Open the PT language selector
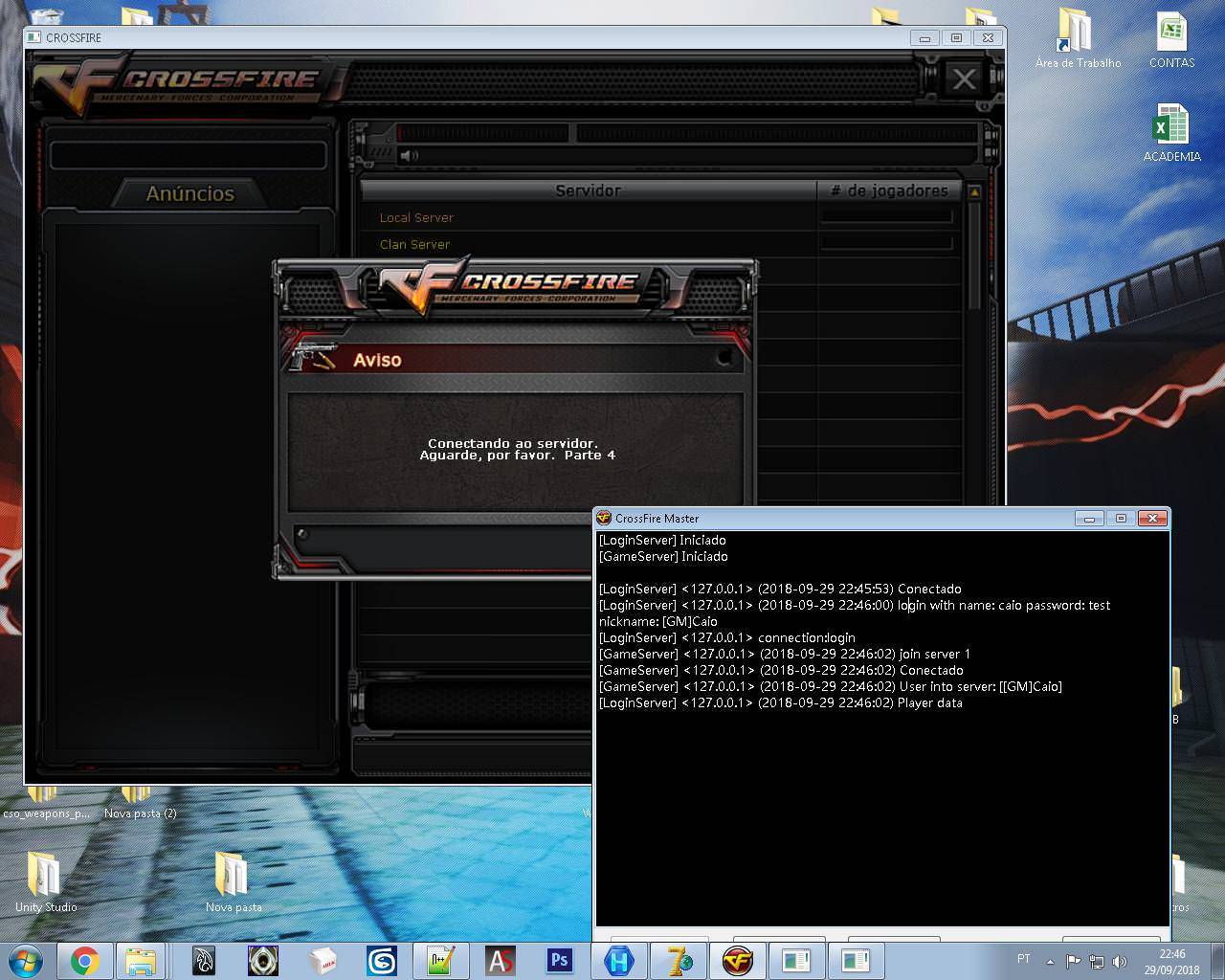 click(x=1024, y=959)
